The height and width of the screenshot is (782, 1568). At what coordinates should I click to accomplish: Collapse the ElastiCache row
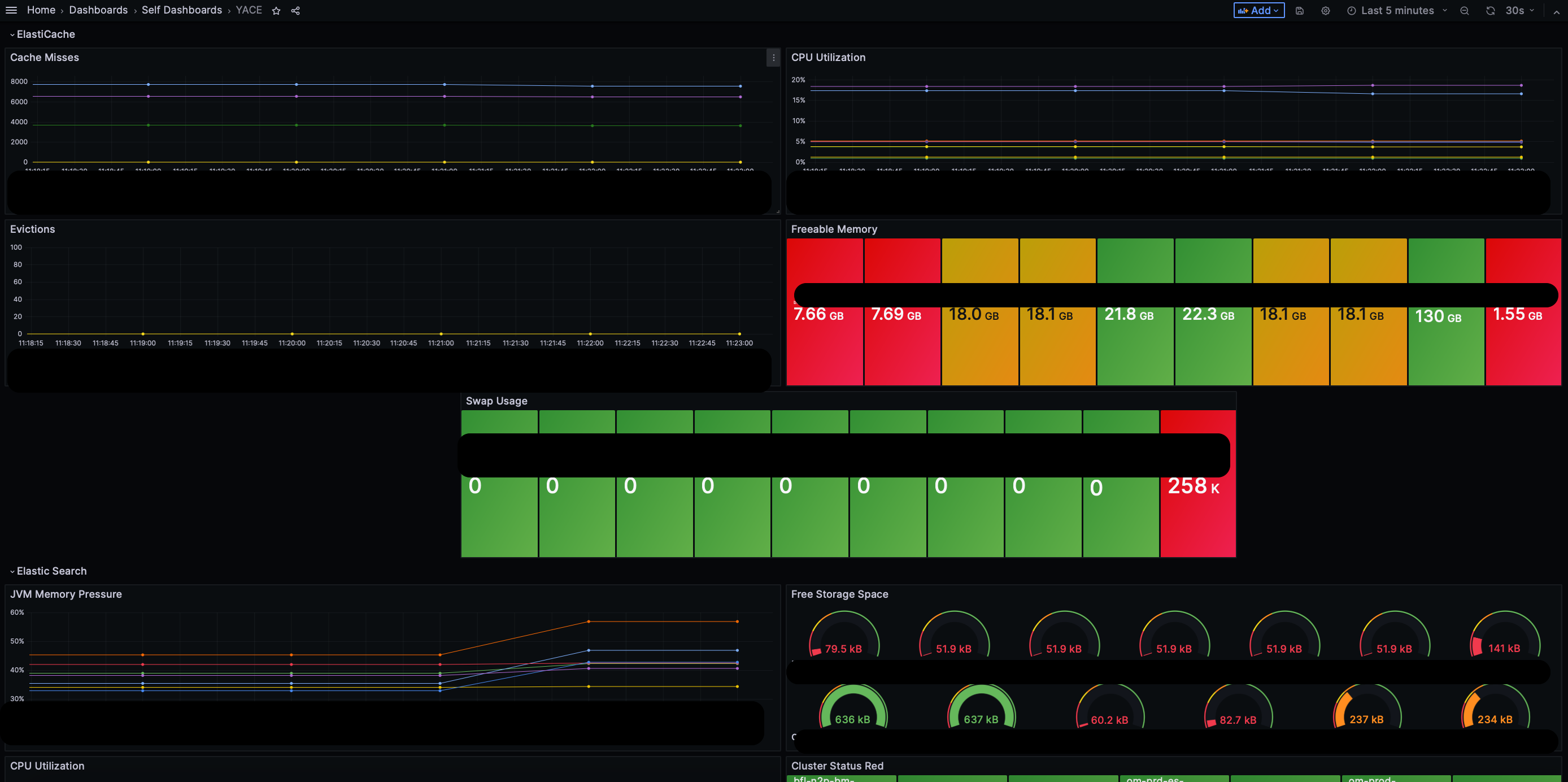point(12,34)
